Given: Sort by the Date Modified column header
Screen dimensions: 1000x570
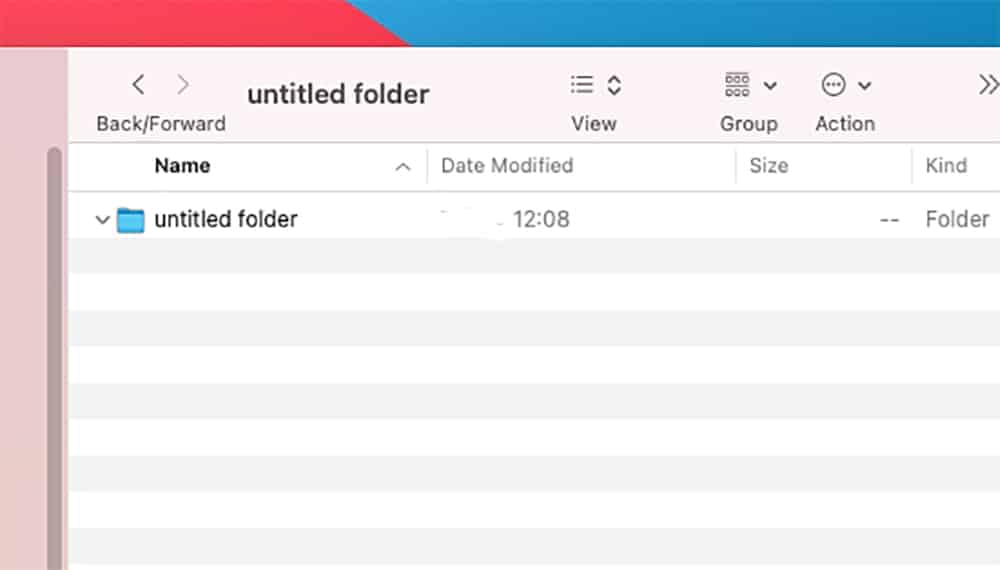Looking at the screenshot, I should pos(507,166).
